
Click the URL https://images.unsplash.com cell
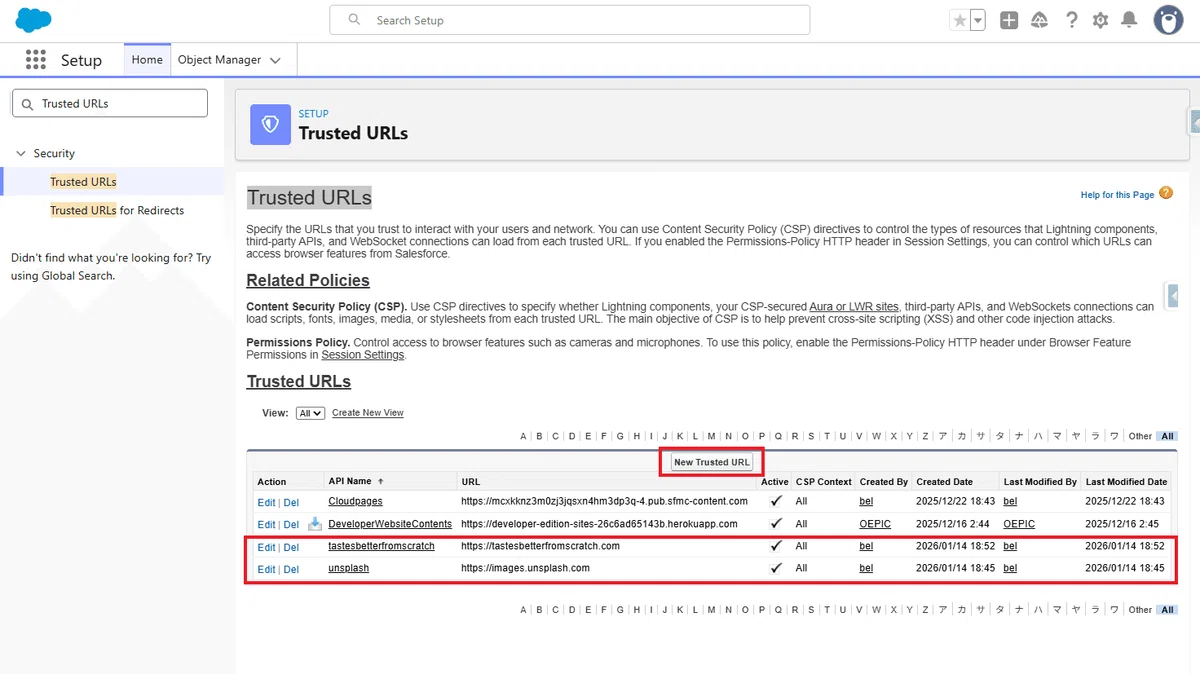click(525, 568)
